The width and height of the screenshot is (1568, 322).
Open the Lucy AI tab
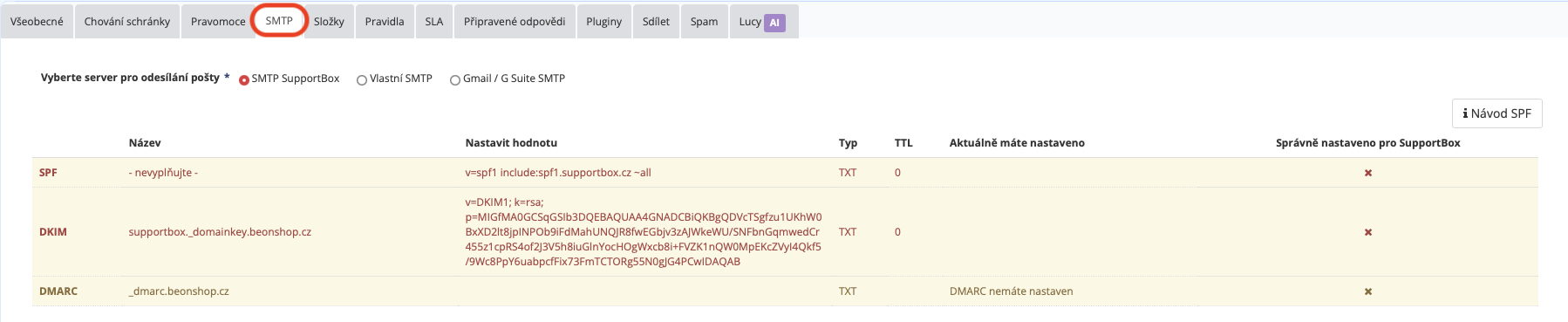click(x=763, y=22)
